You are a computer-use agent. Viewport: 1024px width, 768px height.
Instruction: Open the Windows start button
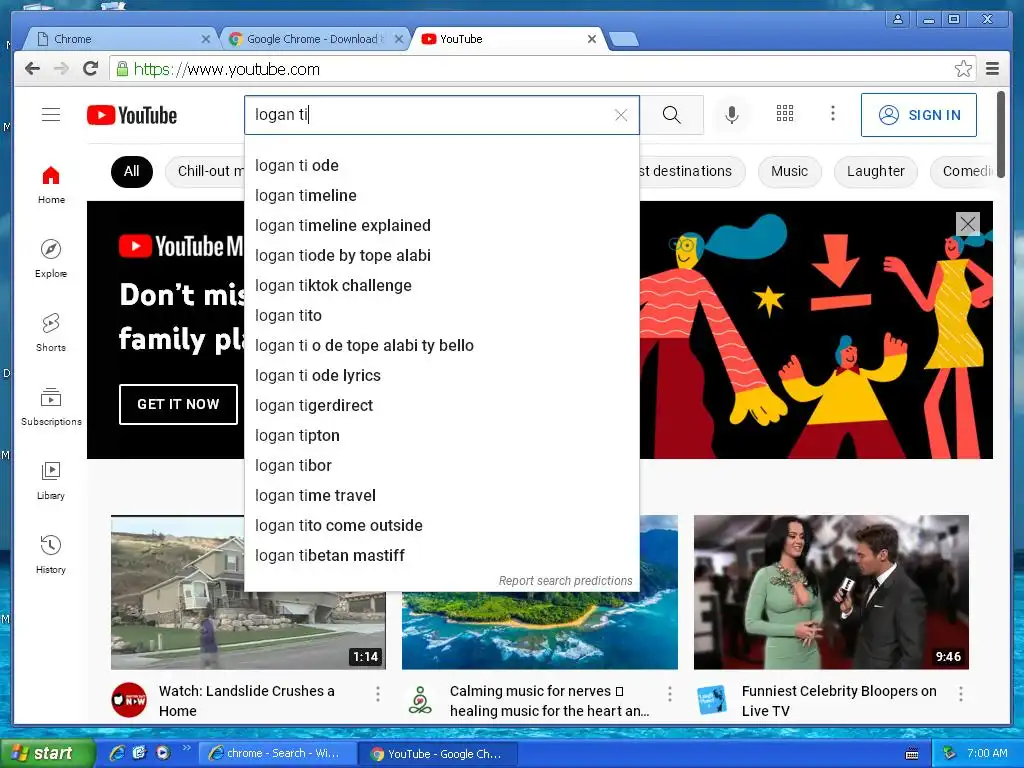[46, 753]
